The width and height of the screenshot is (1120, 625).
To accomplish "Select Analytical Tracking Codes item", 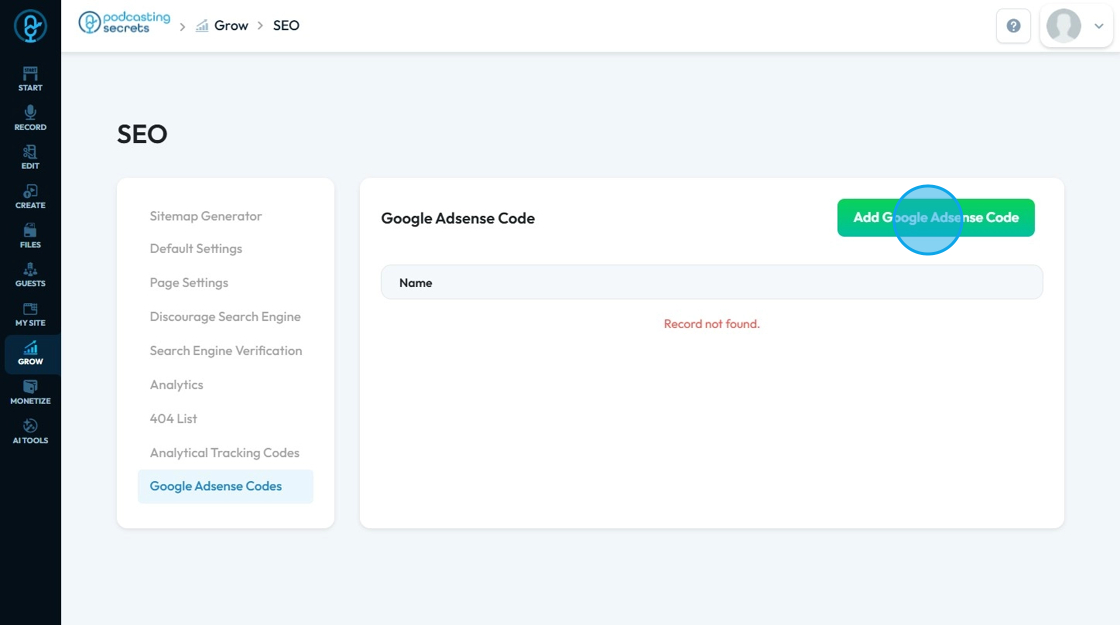I will [x=225, y=453].
